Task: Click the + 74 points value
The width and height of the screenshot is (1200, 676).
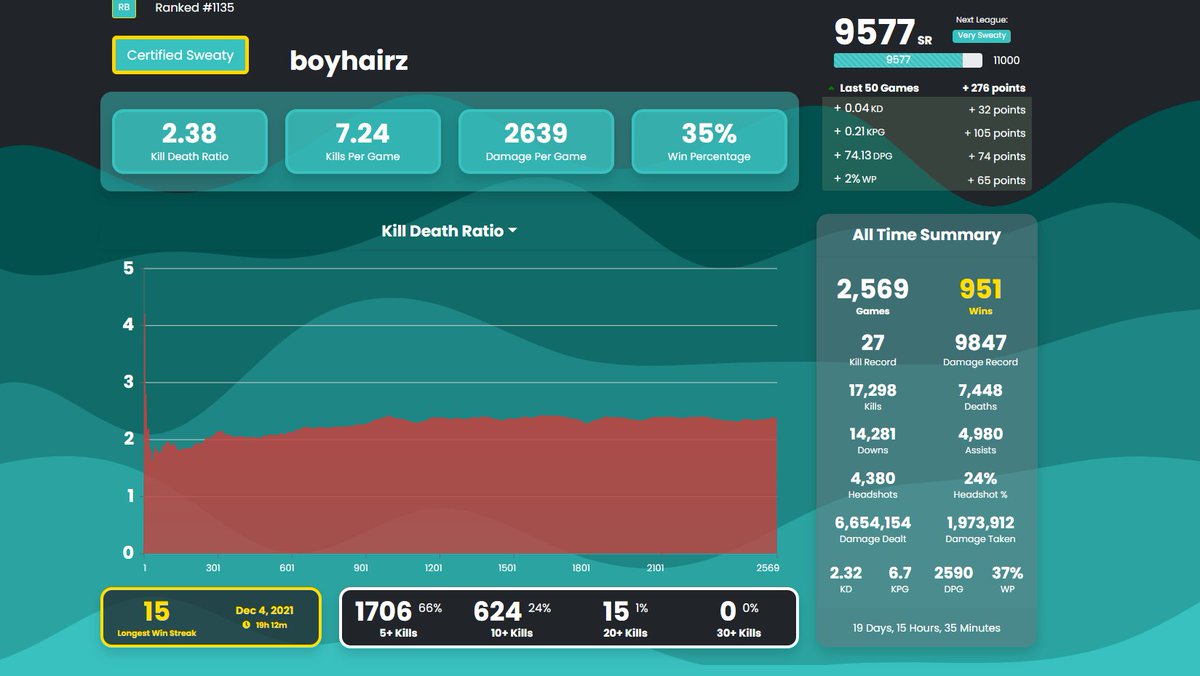Action: tap(997, 156)
